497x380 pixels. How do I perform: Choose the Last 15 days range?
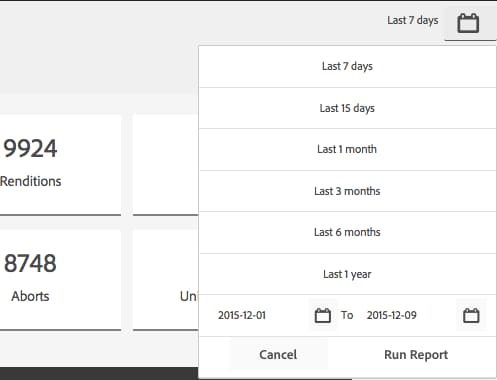pyautogui.click(x=347, y=108)
